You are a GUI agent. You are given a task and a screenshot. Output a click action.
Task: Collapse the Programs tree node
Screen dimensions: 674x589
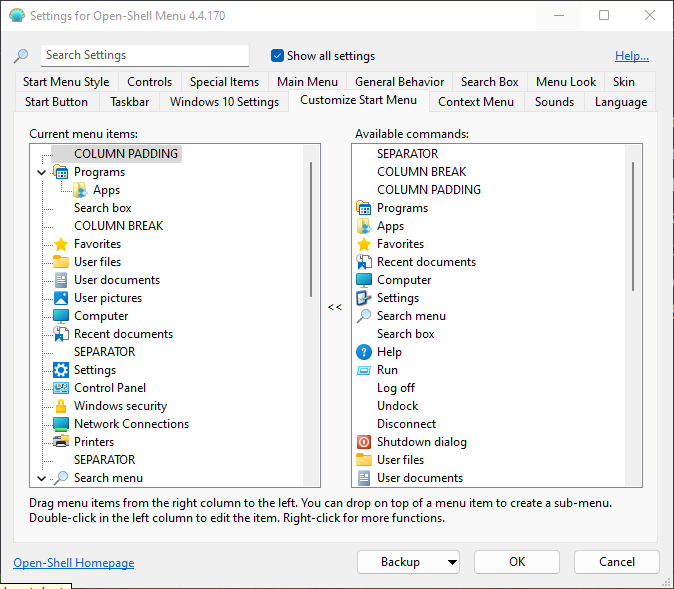pyautogui.click(x=42, y=172)
